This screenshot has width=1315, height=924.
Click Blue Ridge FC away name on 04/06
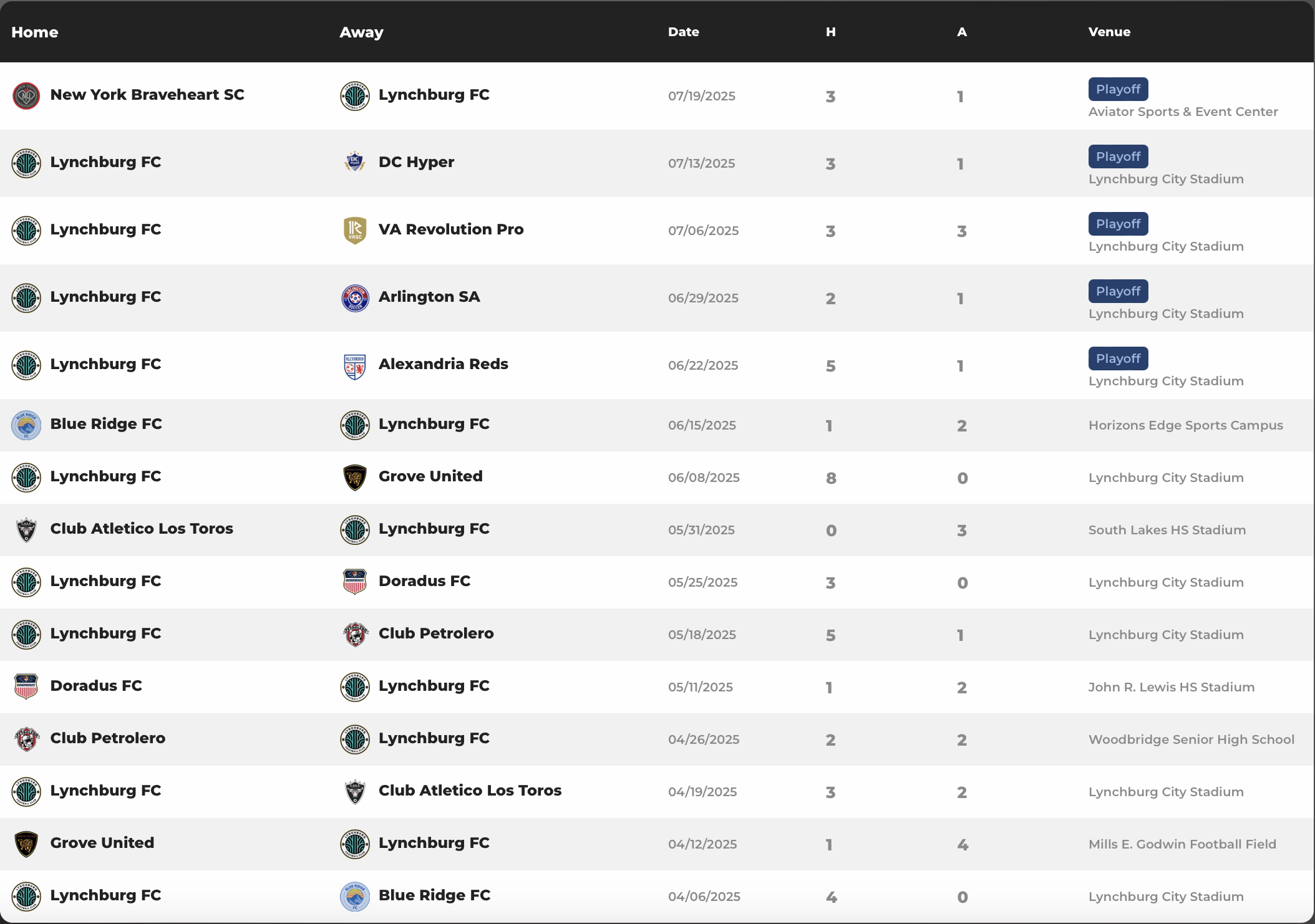434,895
